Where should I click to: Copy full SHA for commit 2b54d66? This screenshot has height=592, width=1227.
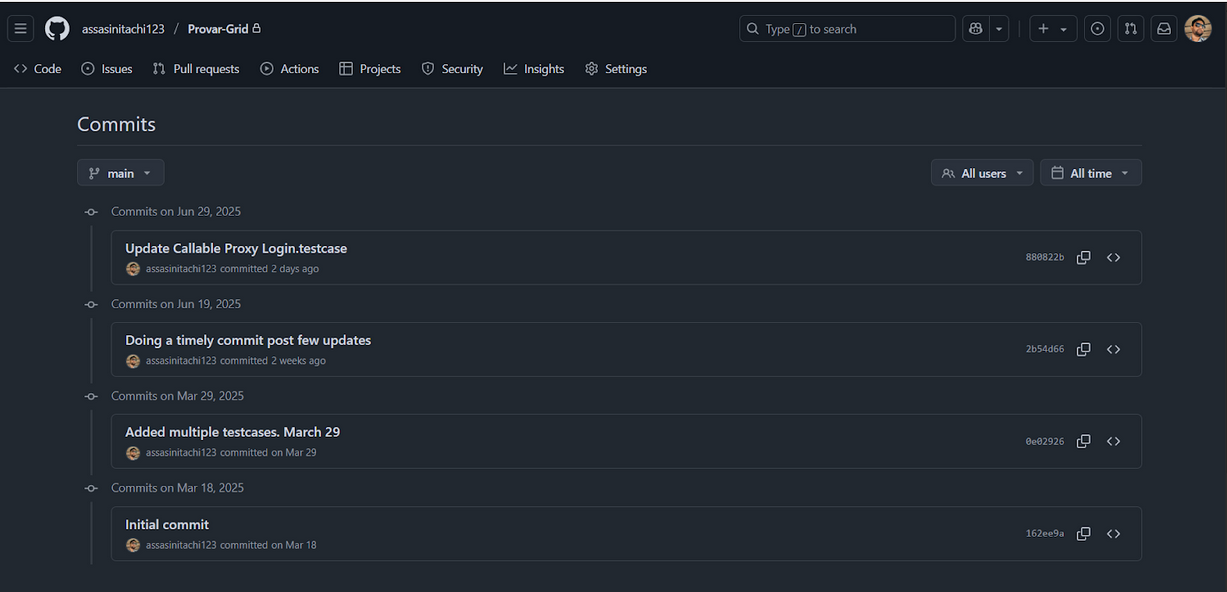click(1083, 350)
